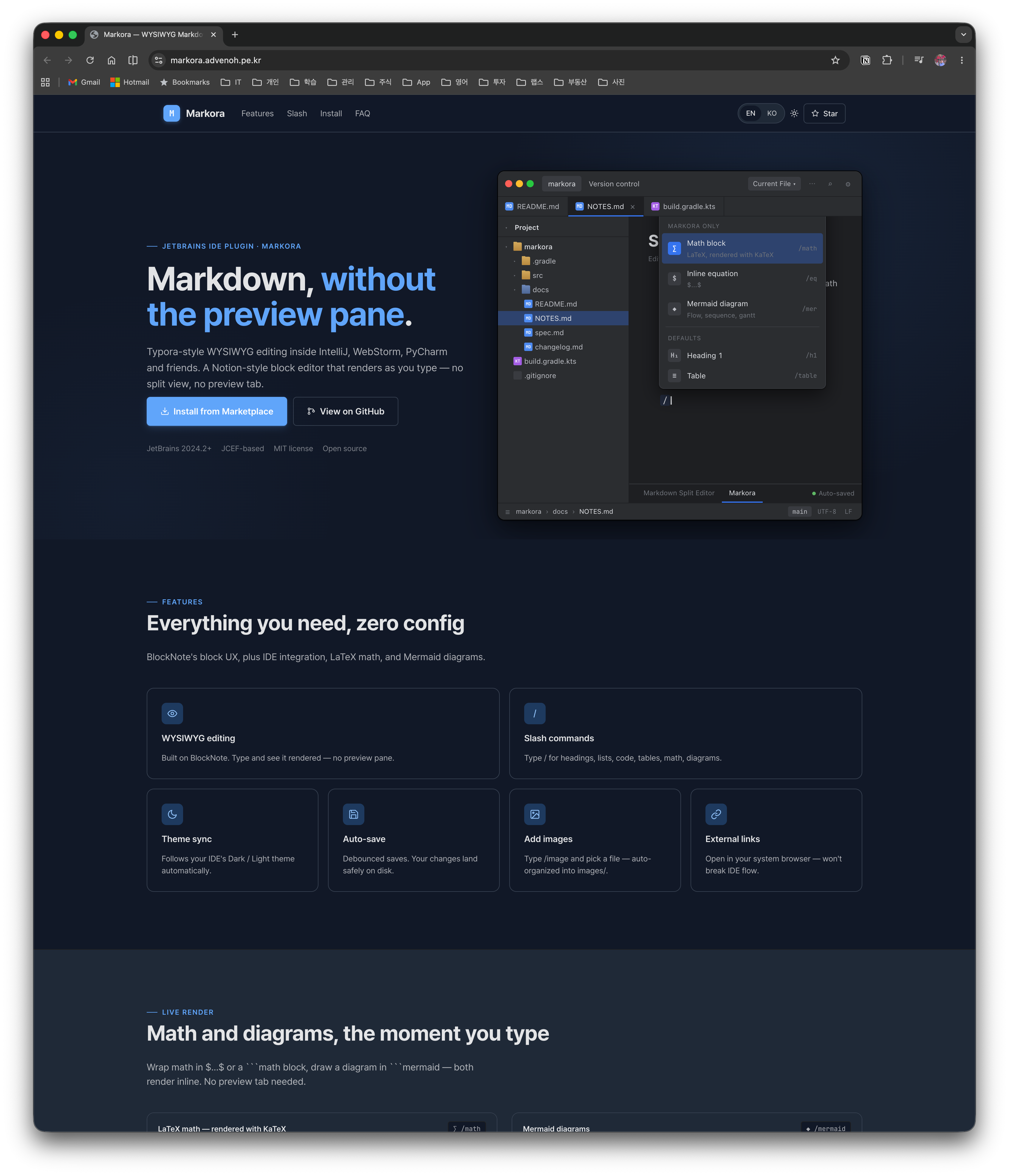Click the Version control item in IDE mockup
The image size is (1009, 1176).
(613, 184)
